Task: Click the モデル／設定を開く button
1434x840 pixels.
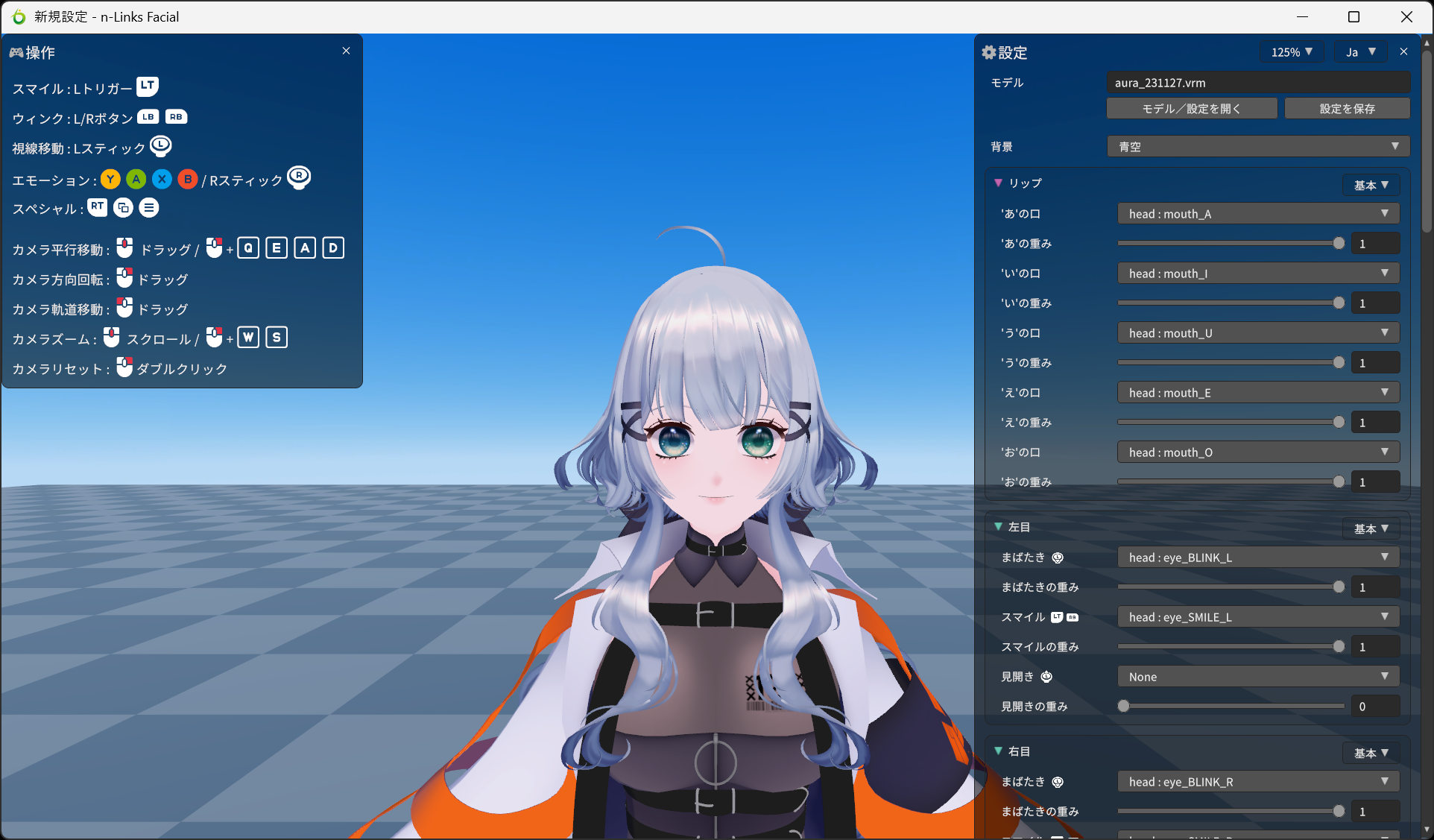Action: pos(1191,109)
